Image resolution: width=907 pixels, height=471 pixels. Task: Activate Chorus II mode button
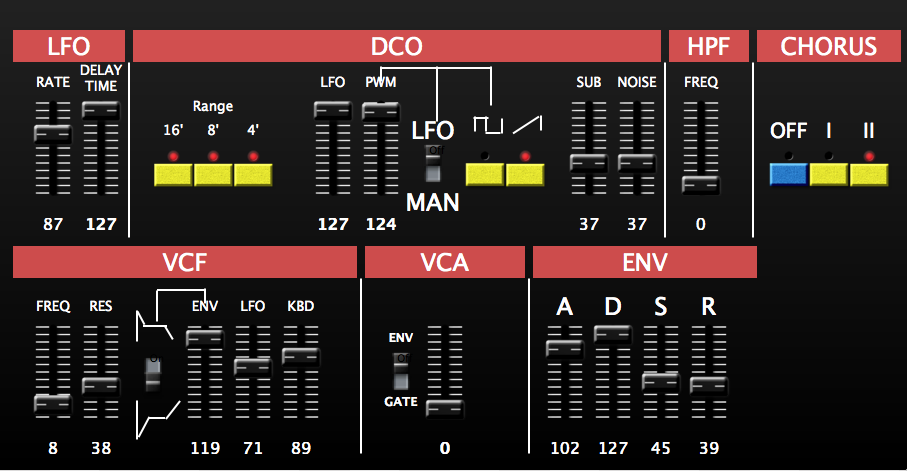click(869, 175)
